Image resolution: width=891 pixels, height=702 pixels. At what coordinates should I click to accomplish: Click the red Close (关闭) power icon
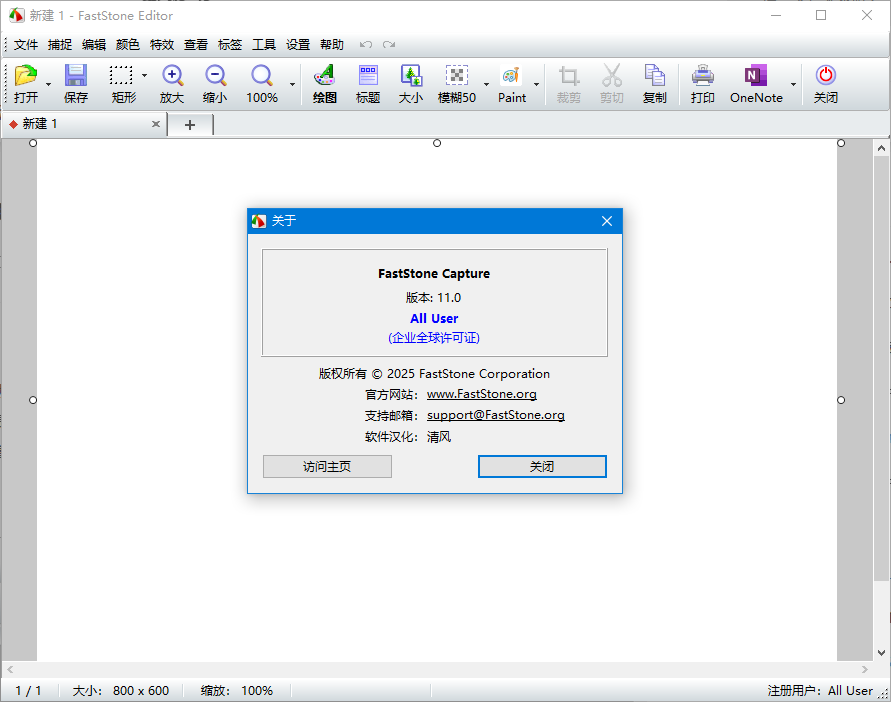(826, 76)
